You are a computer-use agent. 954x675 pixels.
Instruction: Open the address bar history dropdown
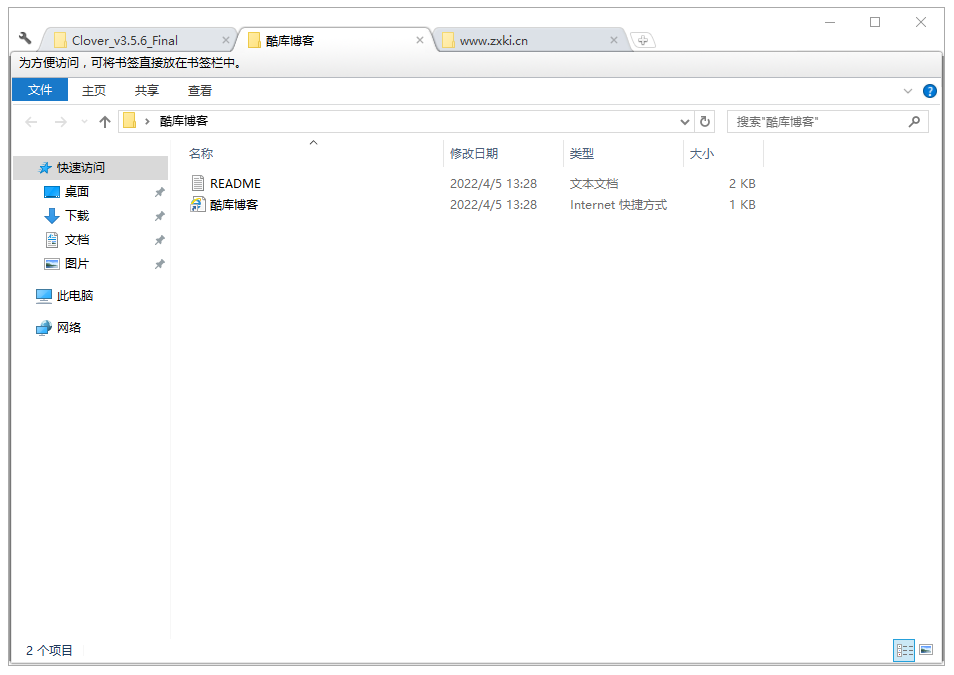click(x=684, y=121)
